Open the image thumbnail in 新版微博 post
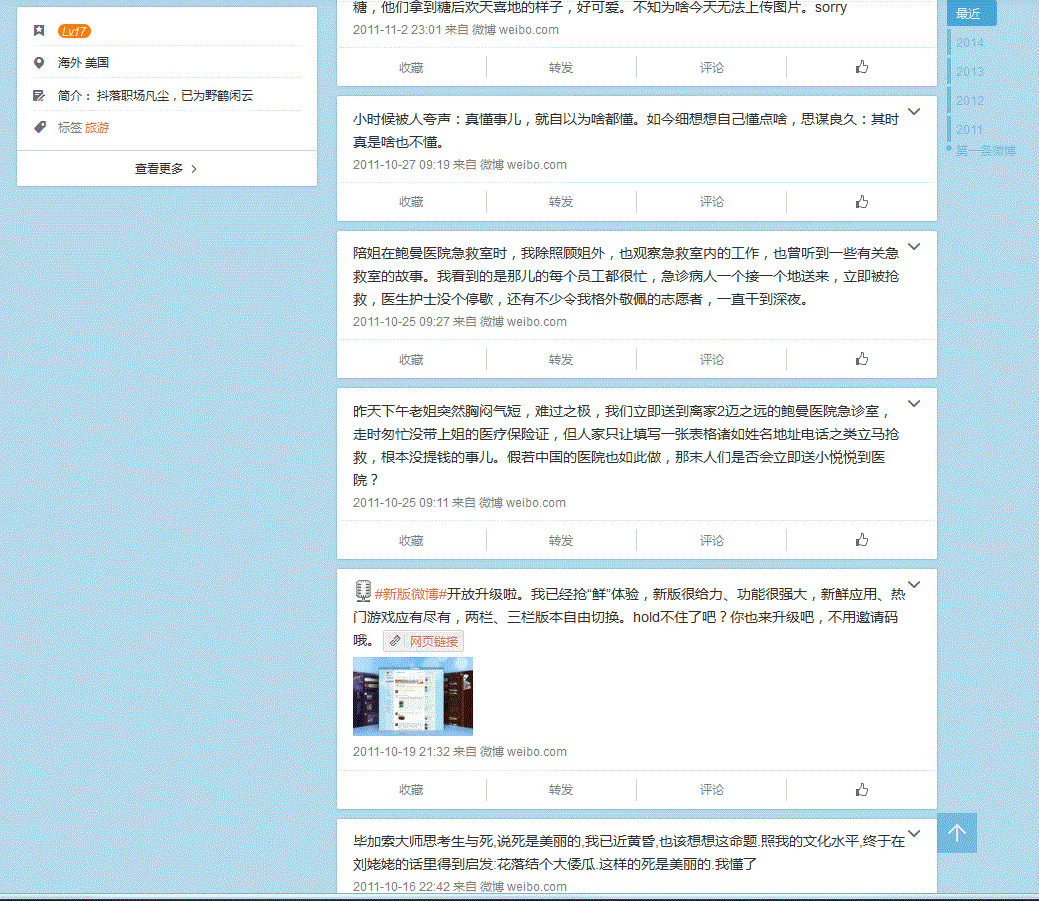The image size is (1039, 901). tap(412, 696)
